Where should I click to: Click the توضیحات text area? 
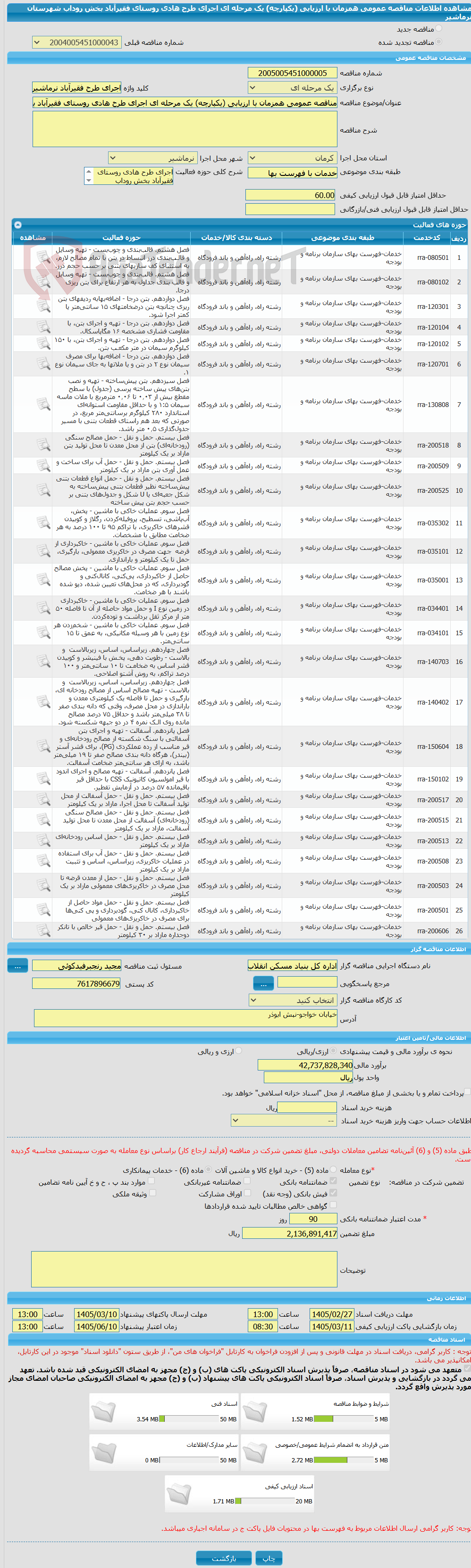pos(184,1269)
